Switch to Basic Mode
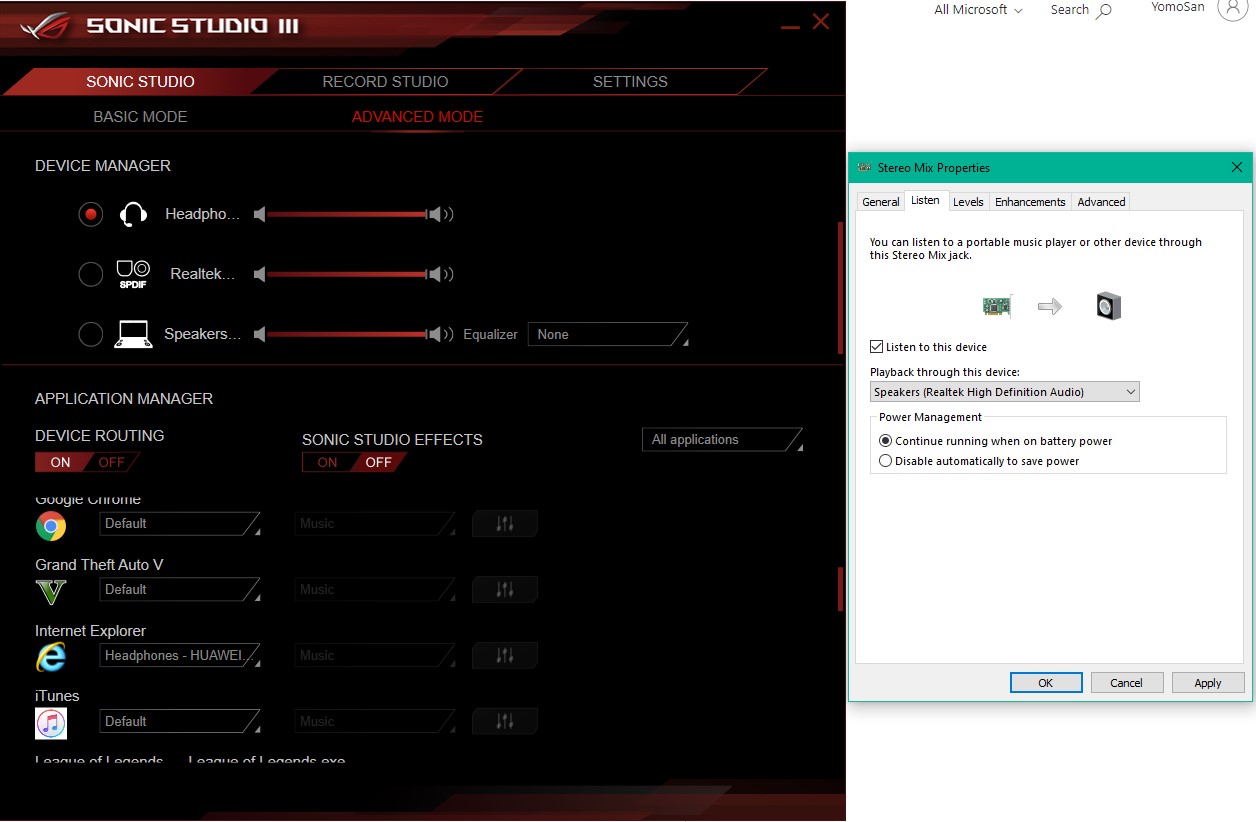 coord(140,117)
